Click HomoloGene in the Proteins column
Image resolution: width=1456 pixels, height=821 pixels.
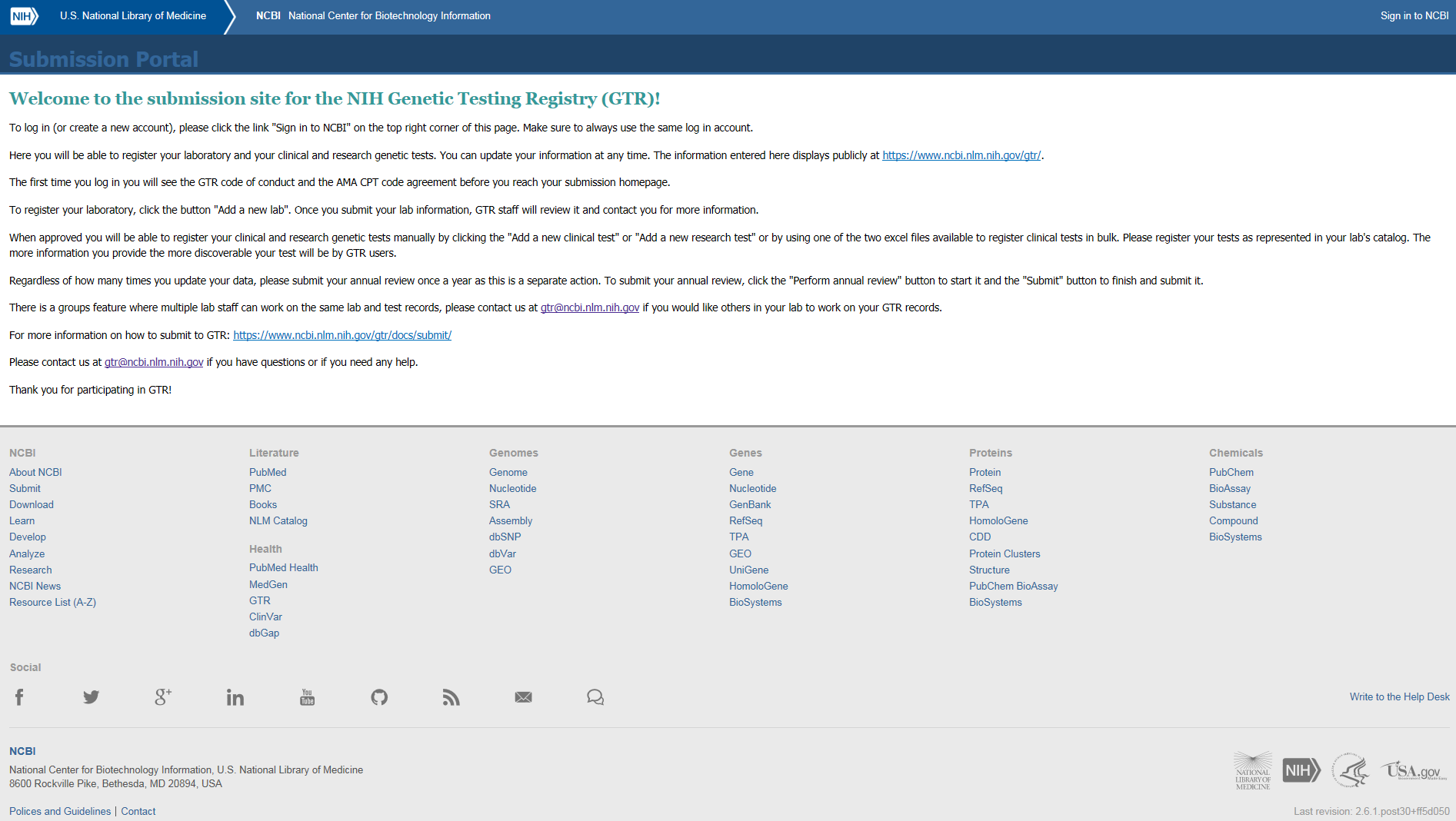pos(998,520)
